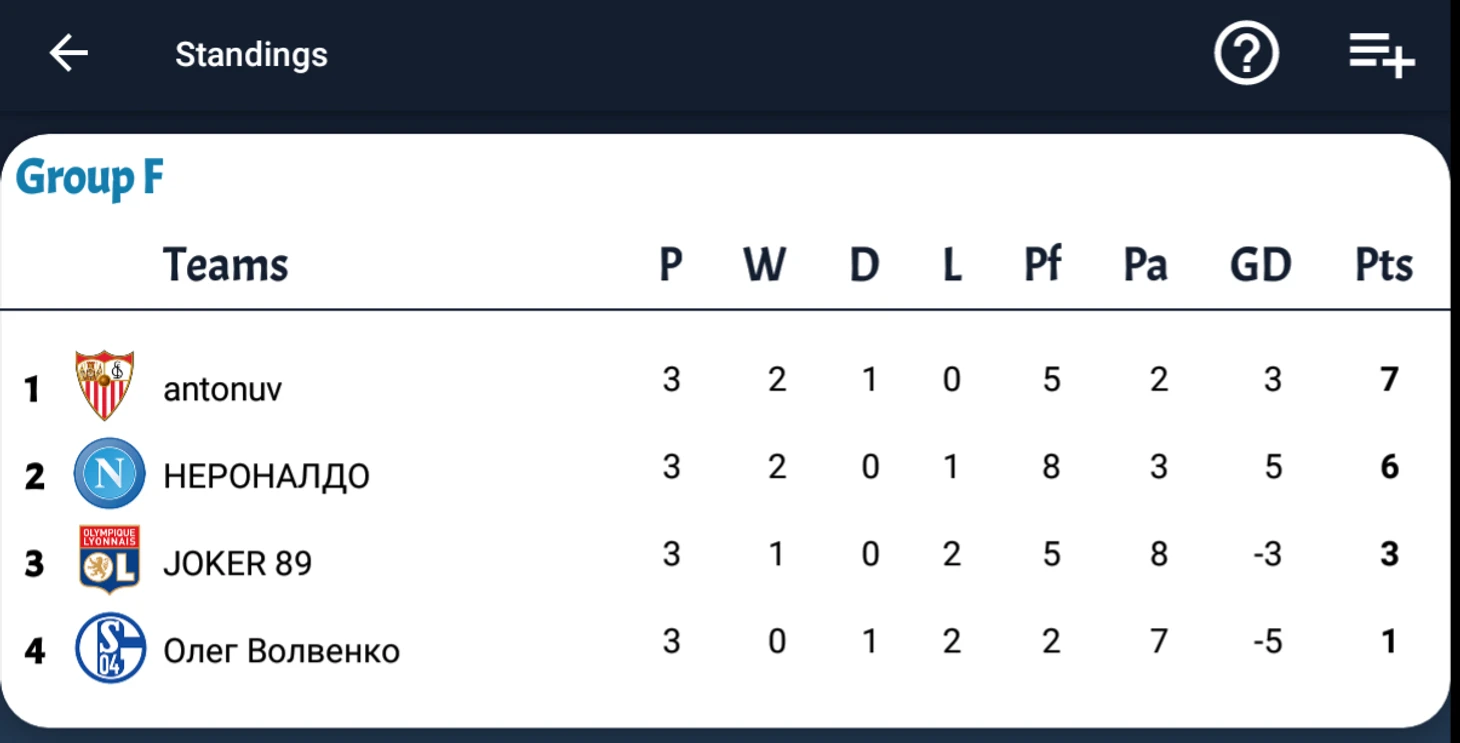Tap antonuv's 7 points value
Image resolution: width=1460 pixels, height=743 pixels.
point(1389,379)
